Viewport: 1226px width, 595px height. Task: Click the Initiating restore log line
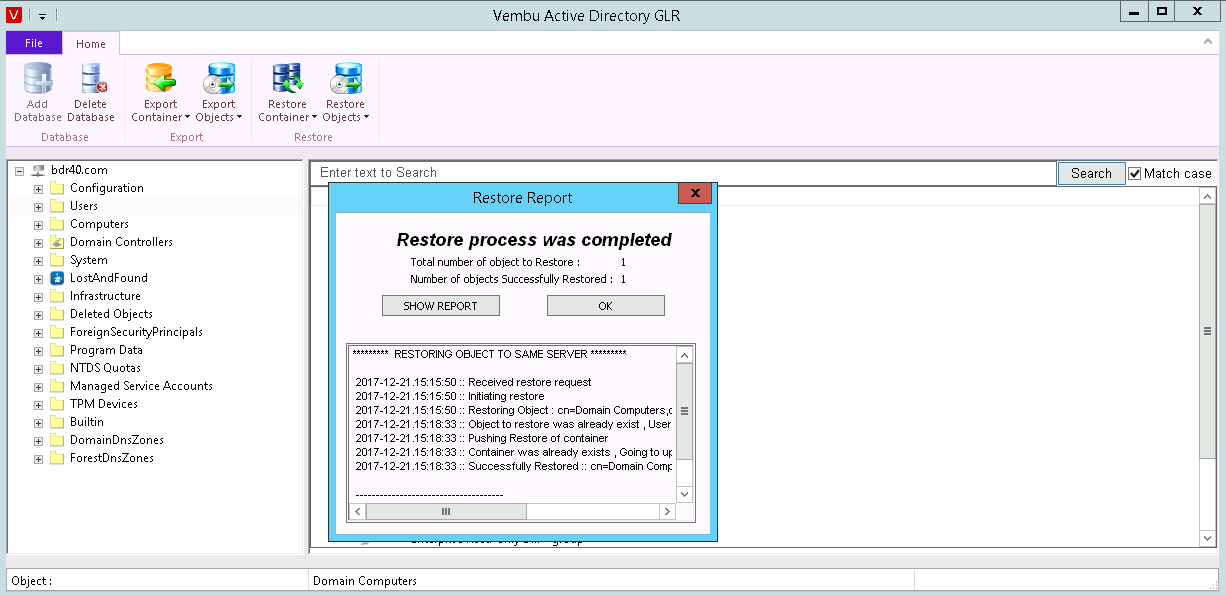tap(450, 396)
